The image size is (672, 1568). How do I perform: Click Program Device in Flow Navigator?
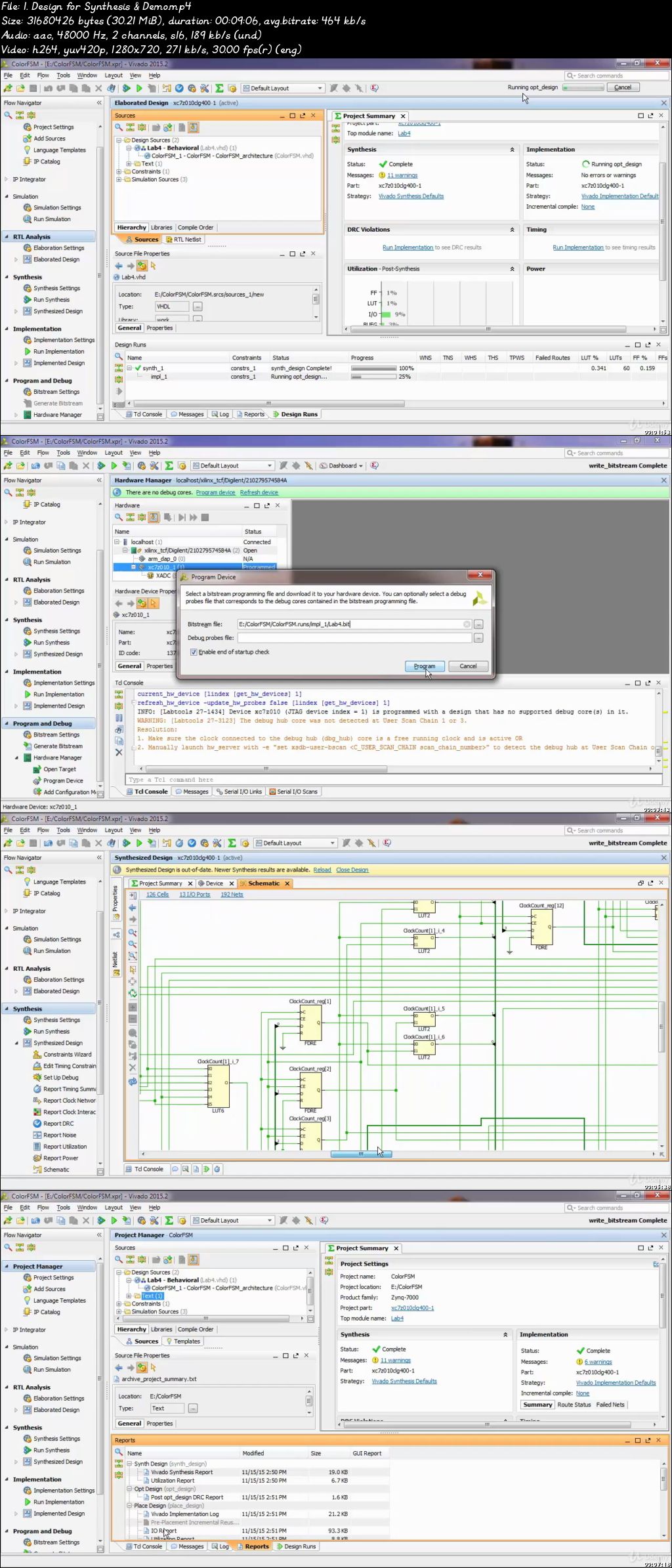[63, 781]
